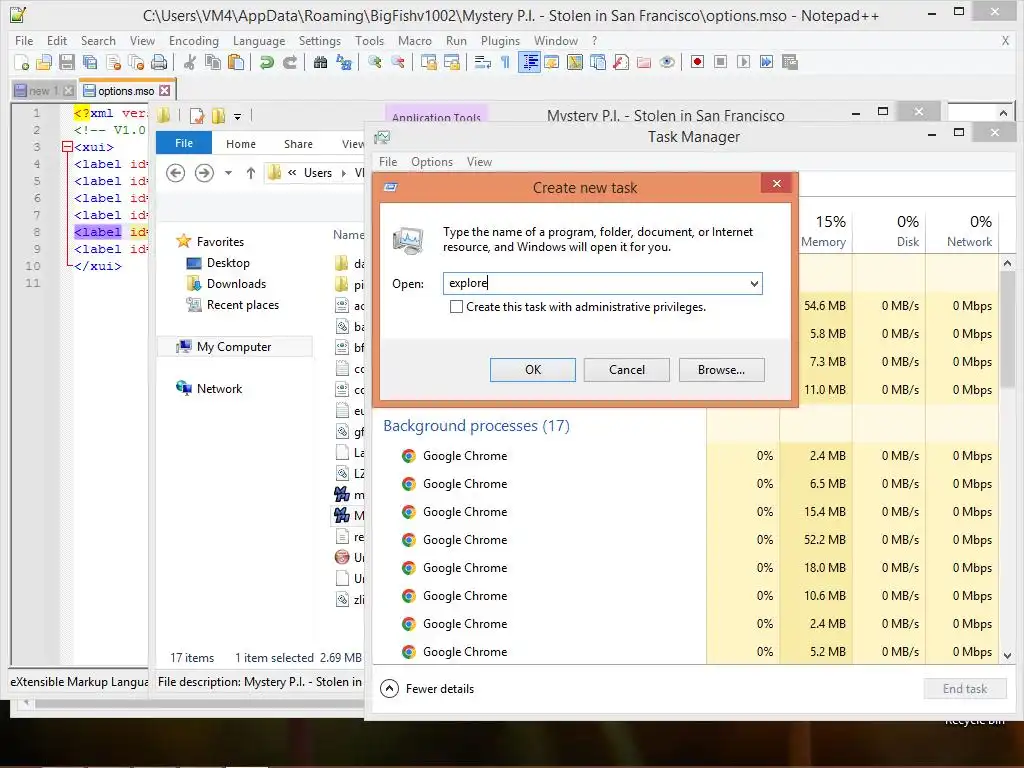Click the Back arrow in Explorer
1024x768 pixels.
[176, 173]
